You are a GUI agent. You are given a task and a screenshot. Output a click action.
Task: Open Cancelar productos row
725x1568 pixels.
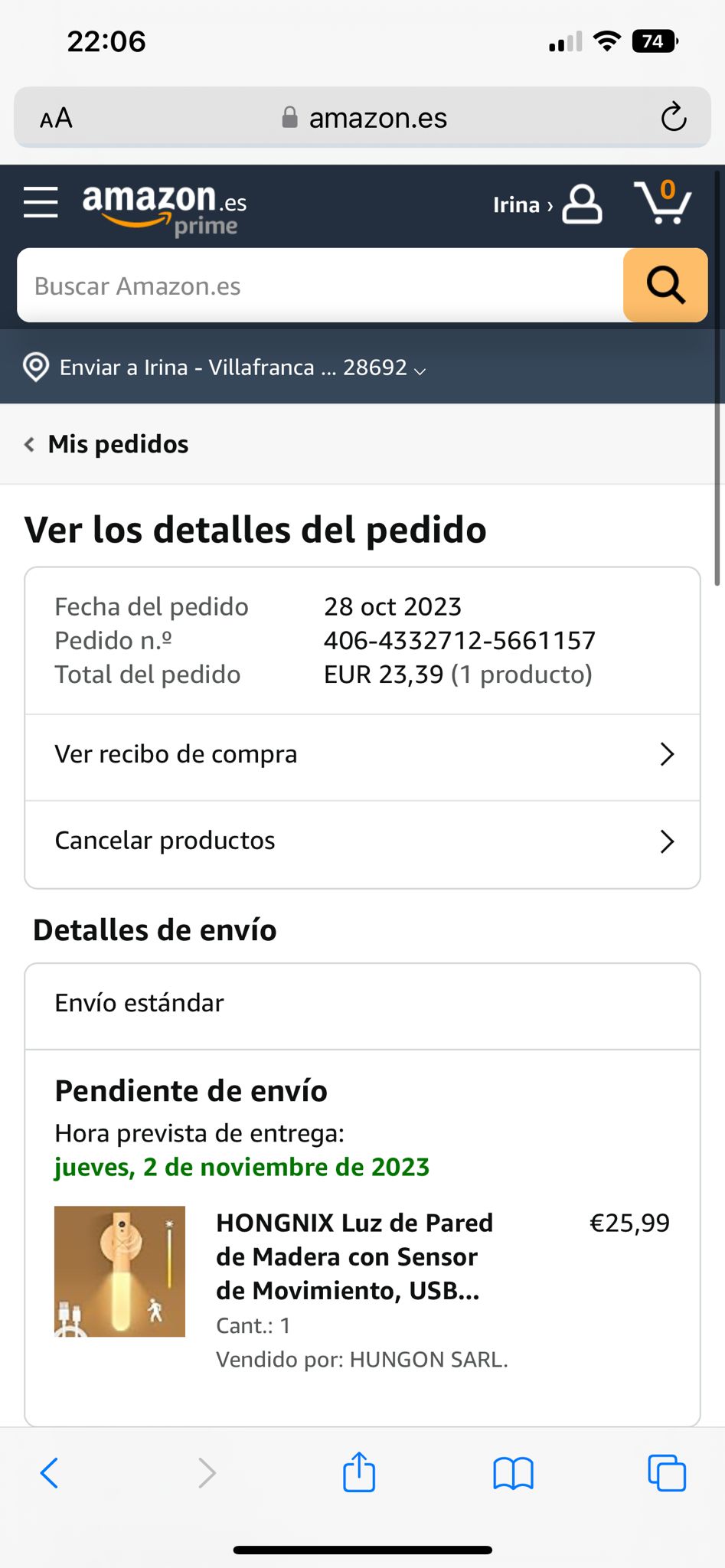click(x=363, y=842)
